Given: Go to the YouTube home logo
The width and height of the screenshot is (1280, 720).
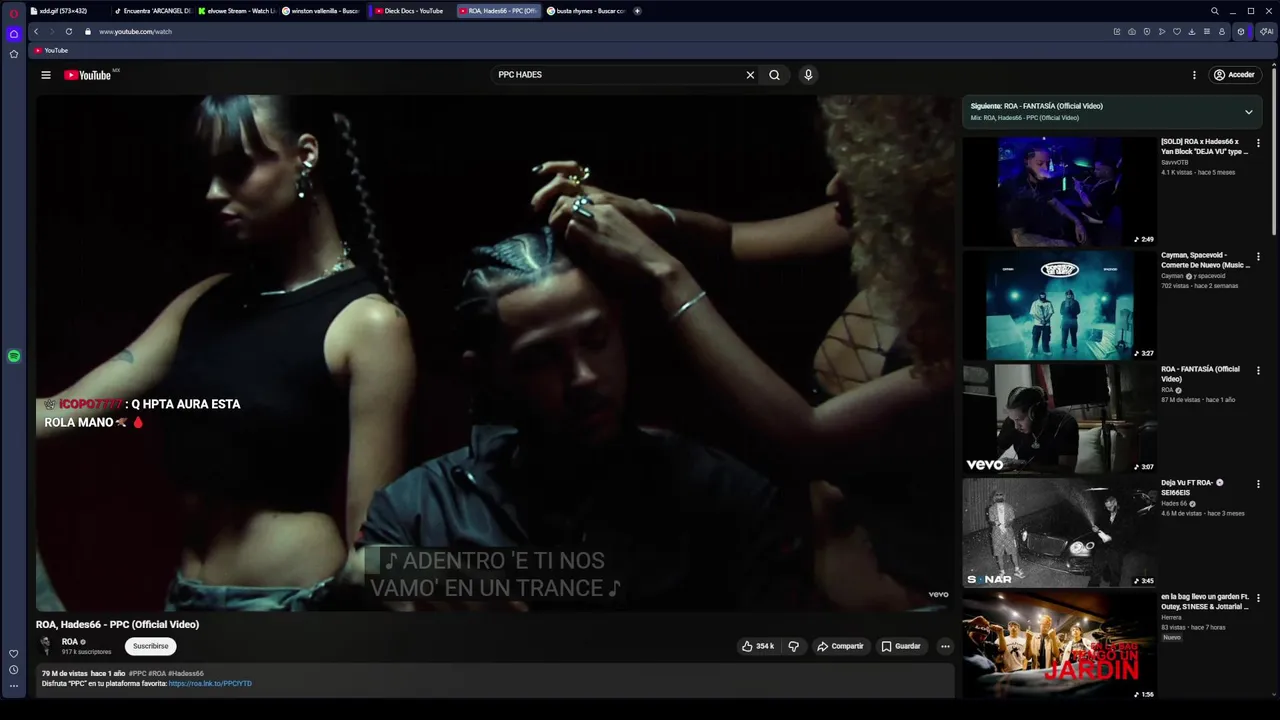Looking at the screenshot, I should (x=88, y=75).
